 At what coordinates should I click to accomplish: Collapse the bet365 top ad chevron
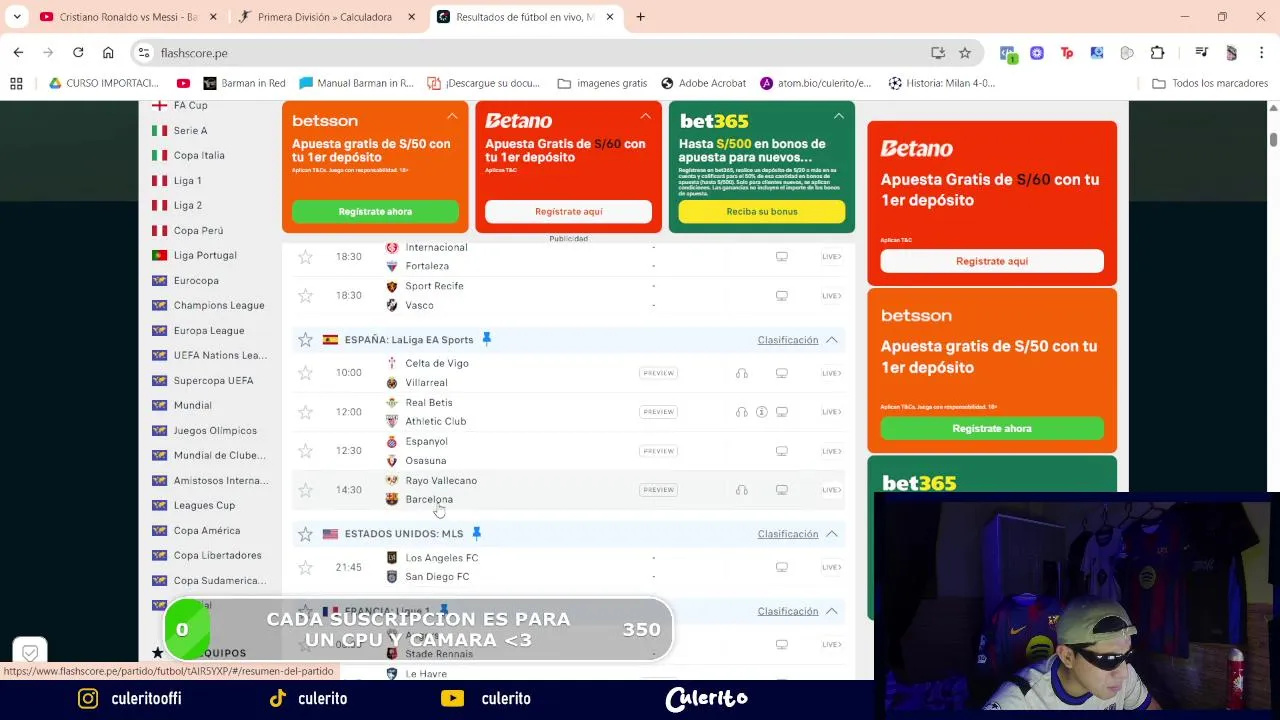(x=838, y=117)
